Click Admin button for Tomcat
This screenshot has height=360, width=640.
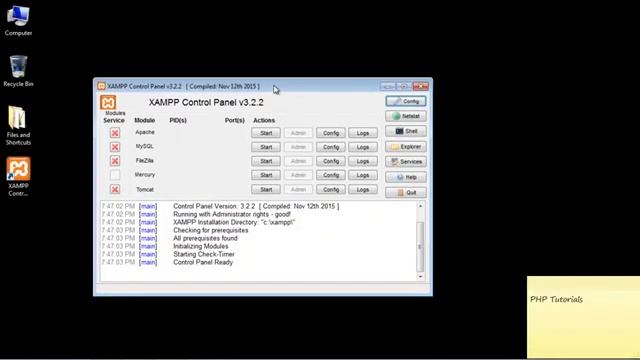pos(298,189)
